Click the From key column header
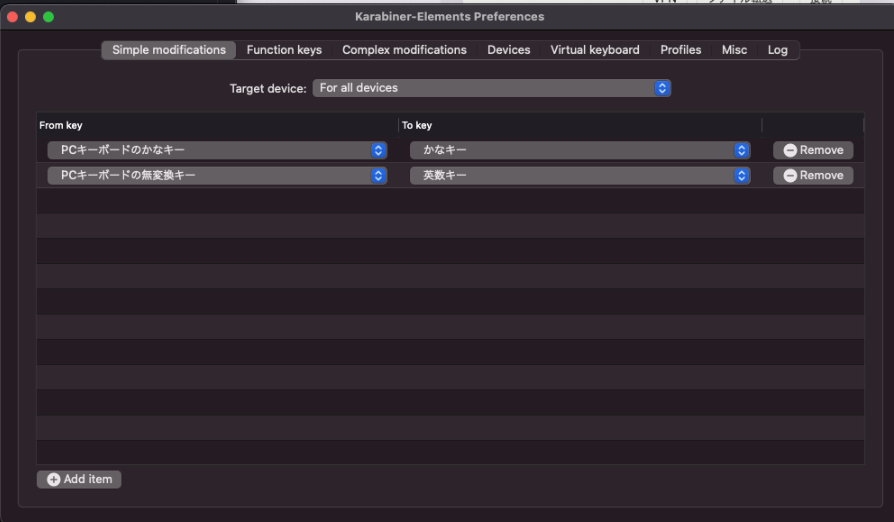The image size is (894, 522). [x=217, y=125]
